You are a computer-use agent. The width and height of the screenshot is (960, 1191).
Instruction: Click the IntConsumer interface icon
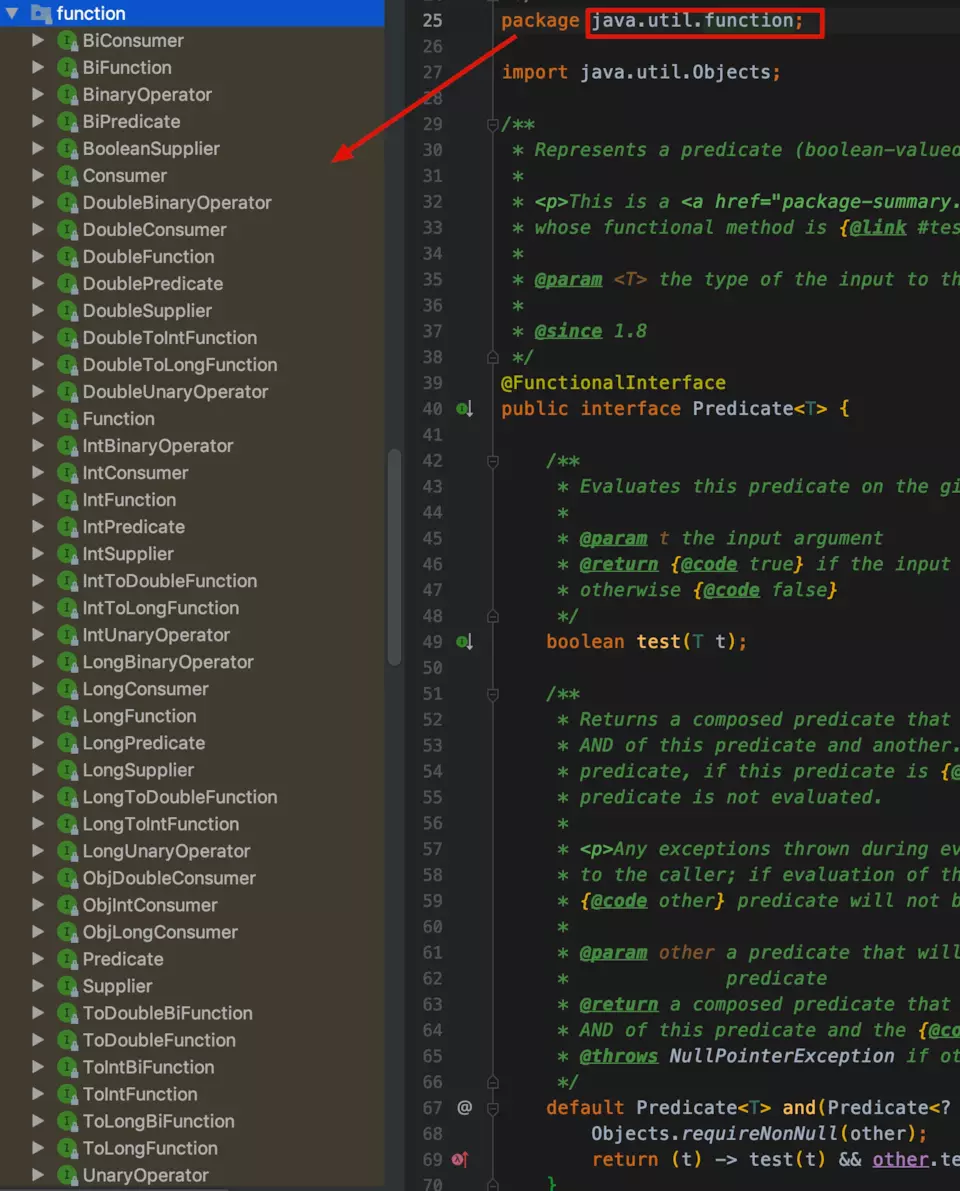(68, 472)
